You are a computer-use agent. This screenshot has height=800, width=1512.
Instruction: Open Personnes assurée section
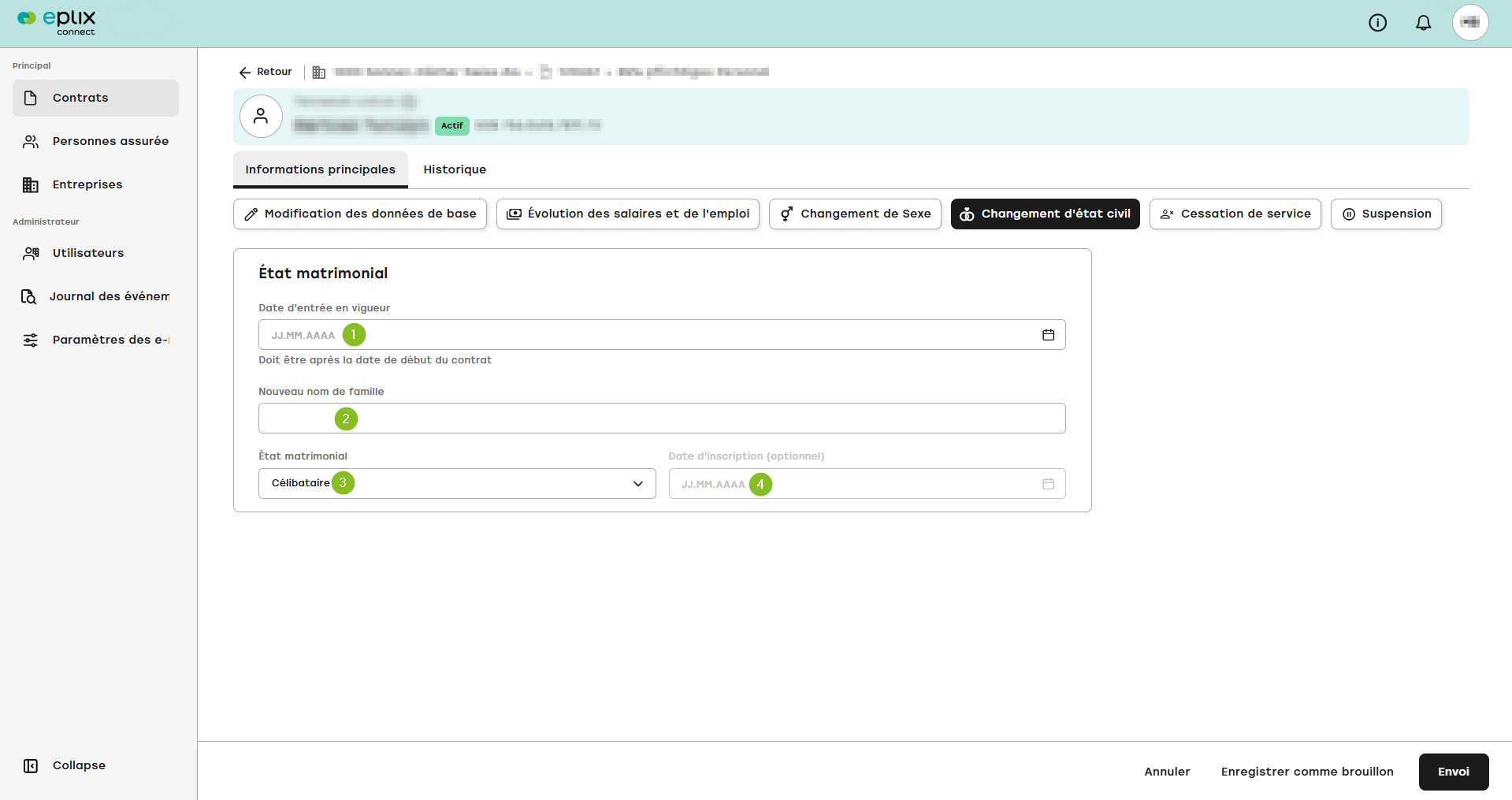point(95,141)
